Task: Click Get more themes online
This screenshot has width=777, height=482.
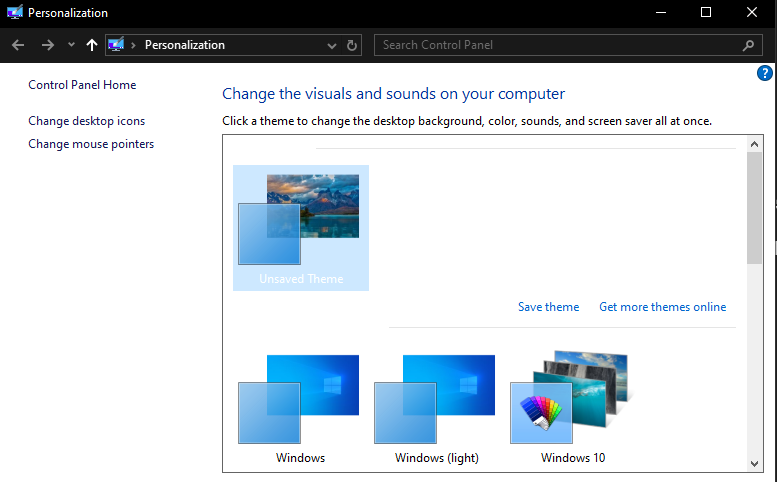Action: (x=663, y=307)
